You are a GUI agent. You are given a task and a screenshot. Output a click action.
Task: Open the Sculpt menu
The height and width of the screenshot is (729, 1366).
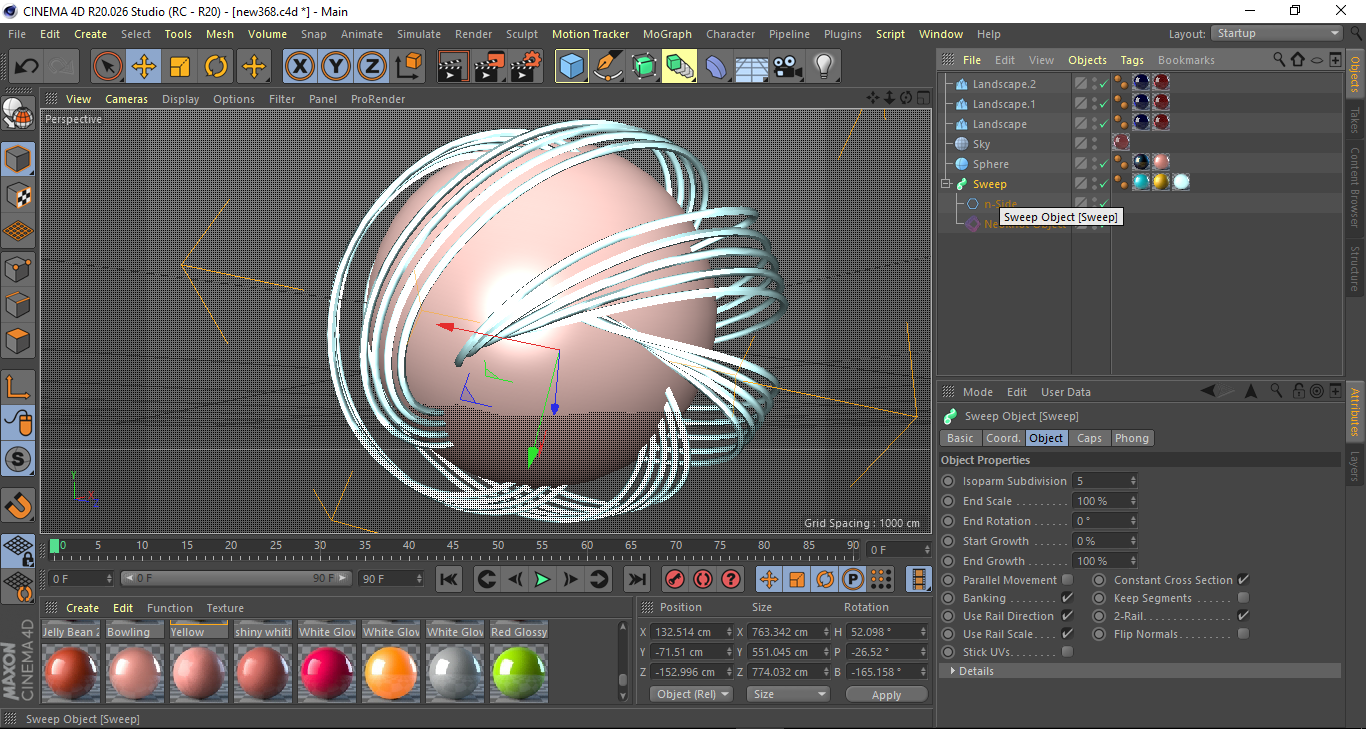522,34
